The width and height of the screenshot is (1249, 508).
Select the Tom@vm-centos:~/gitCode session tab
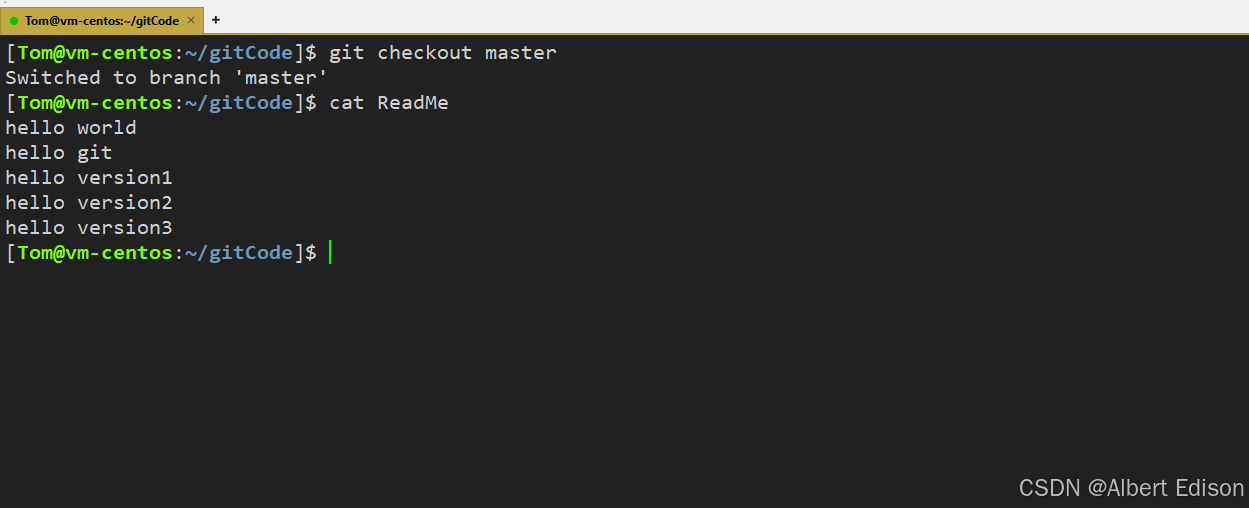[x=101, y=20]
